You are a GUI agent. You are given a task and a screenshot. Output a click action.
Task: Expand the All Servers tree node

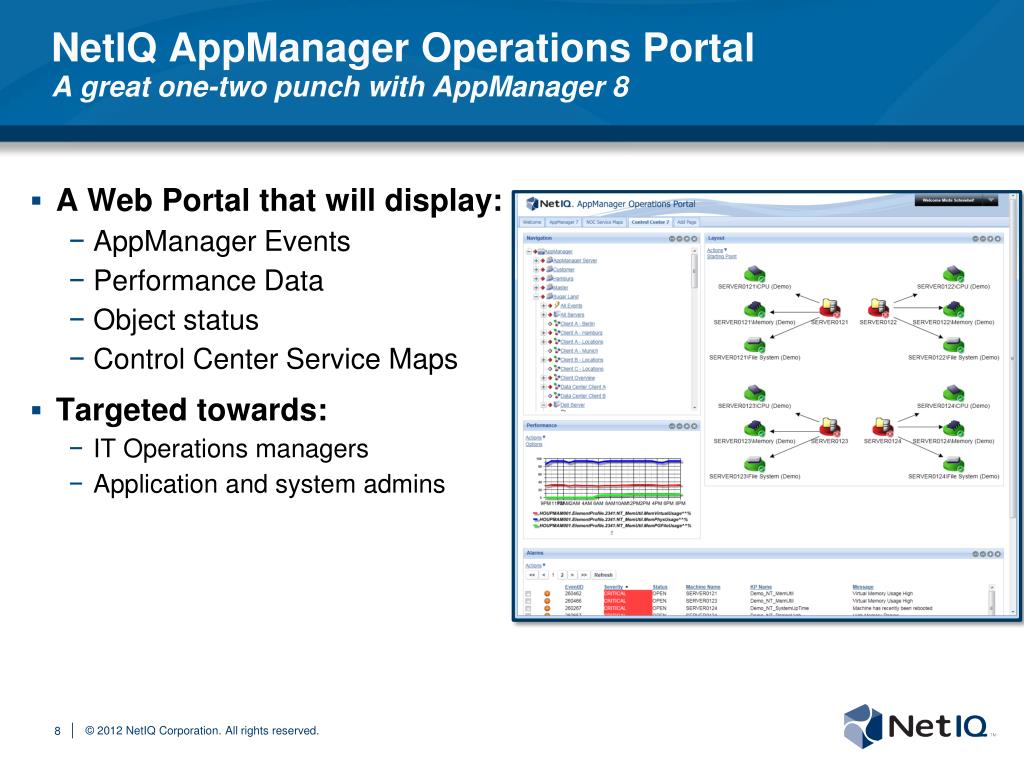[x=543, y=314]
